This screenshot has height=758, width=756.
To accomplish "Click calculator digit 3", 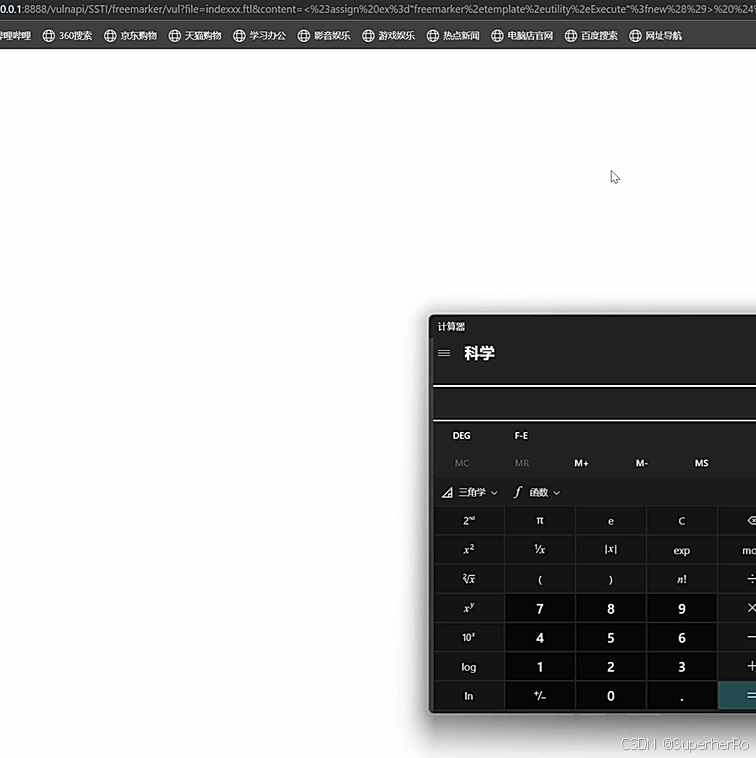I will coord(682,667).
